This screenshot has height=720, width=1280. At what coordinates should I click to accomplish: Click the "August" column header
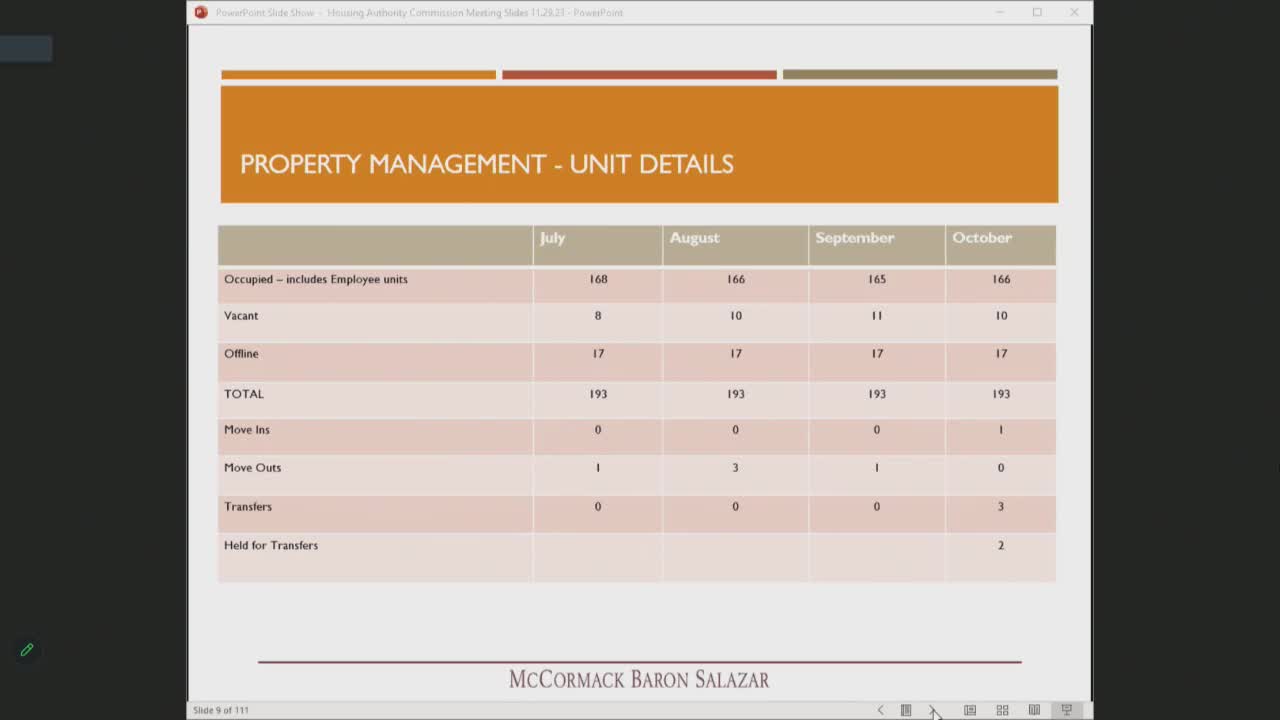(x=694, y=238)
